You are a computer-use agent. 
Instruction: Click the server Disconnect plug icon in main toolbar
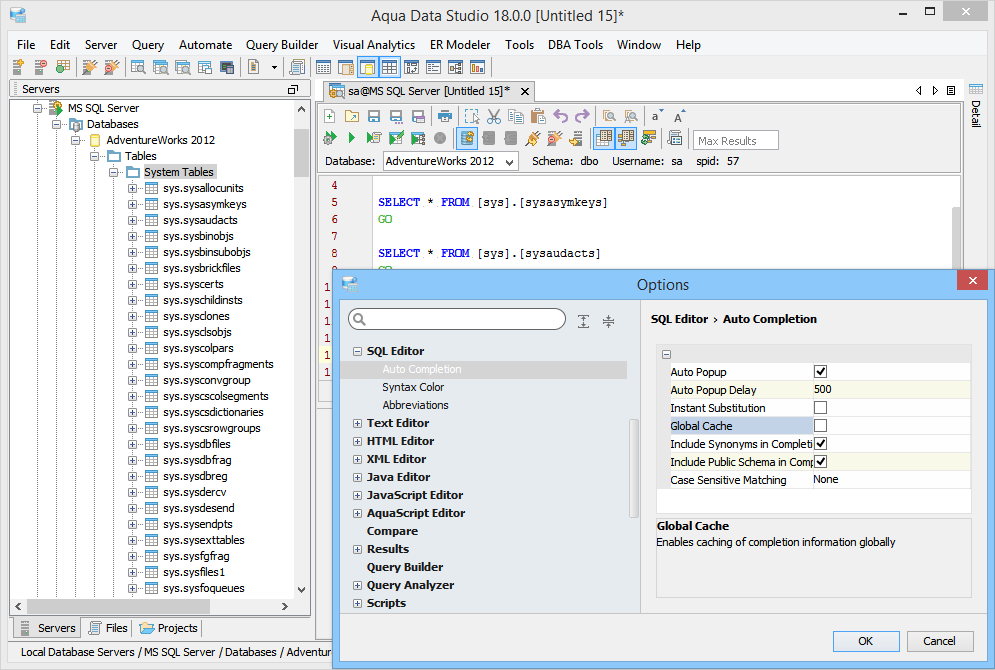coord(112,67)
